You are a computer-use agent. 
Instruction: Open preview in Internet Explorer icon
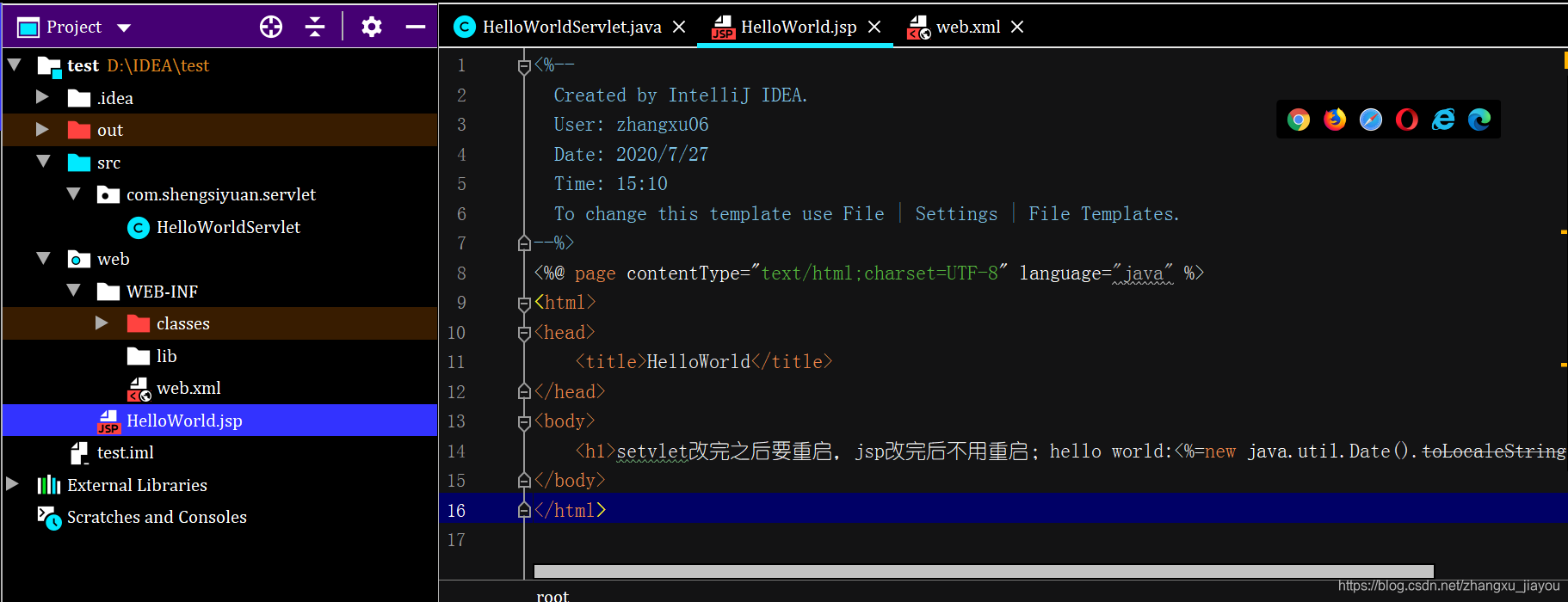click(1443, 120)
